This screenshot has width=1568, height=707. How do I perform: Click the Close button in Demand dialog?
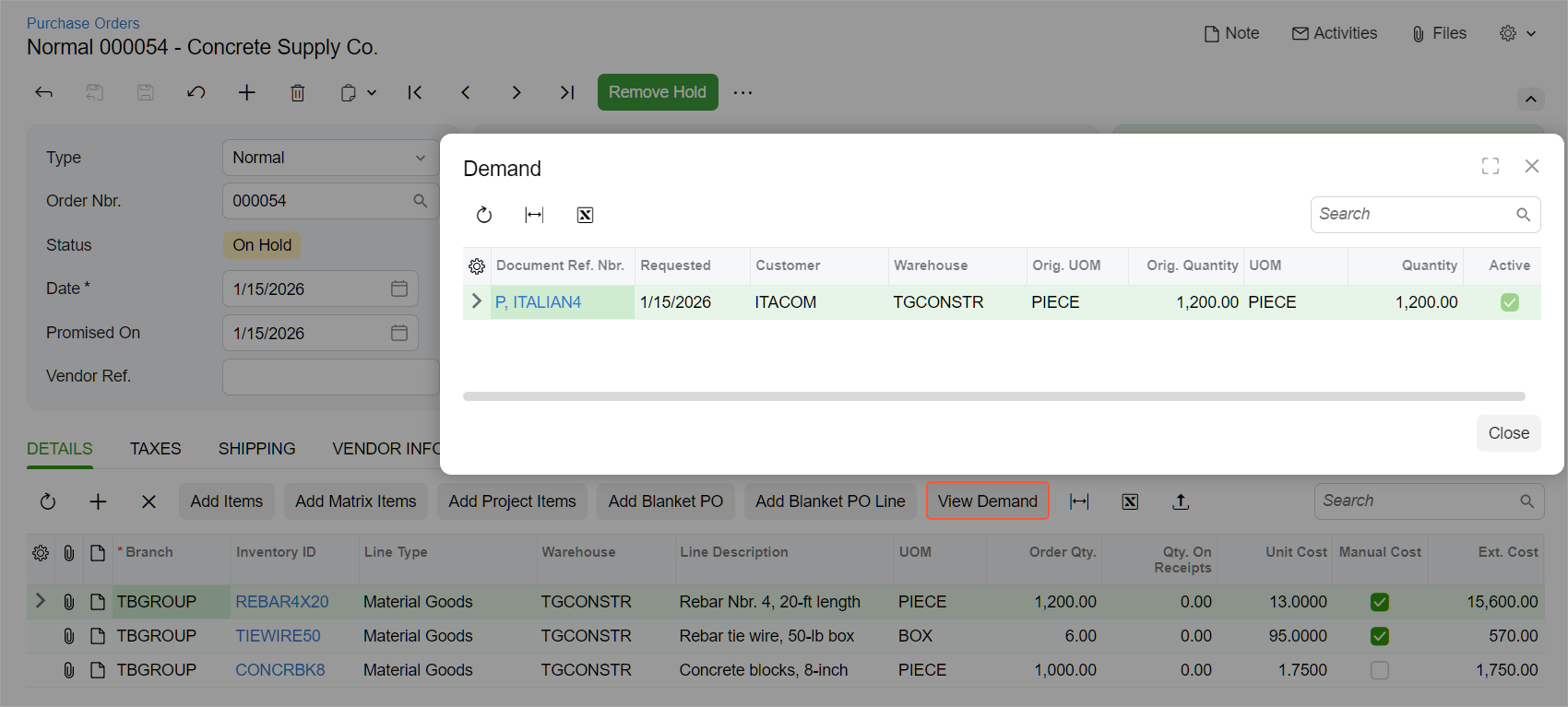coord(1509,433)
